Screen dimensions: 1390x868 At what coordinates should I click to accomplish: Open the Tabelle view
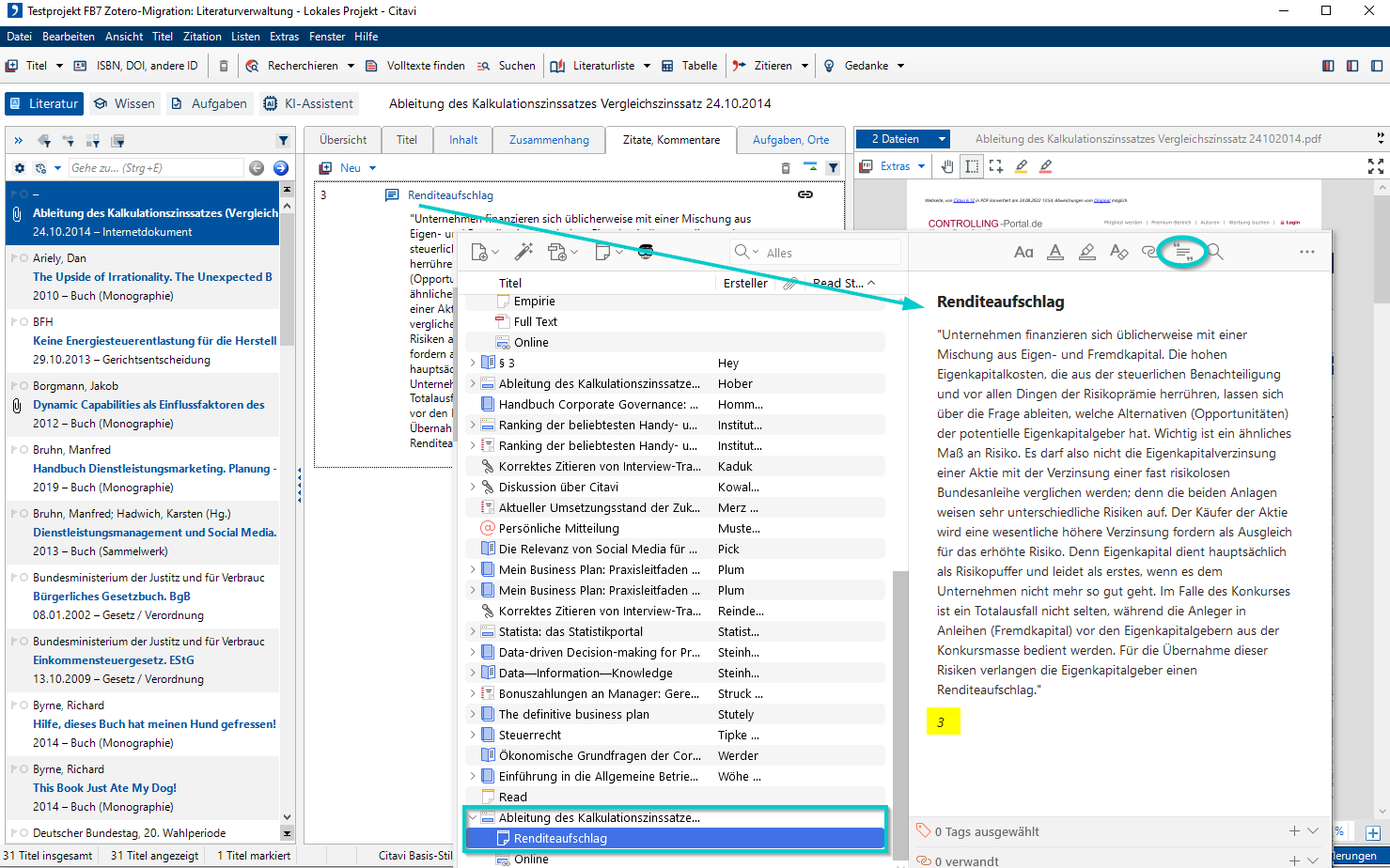(x=689, y=66)
